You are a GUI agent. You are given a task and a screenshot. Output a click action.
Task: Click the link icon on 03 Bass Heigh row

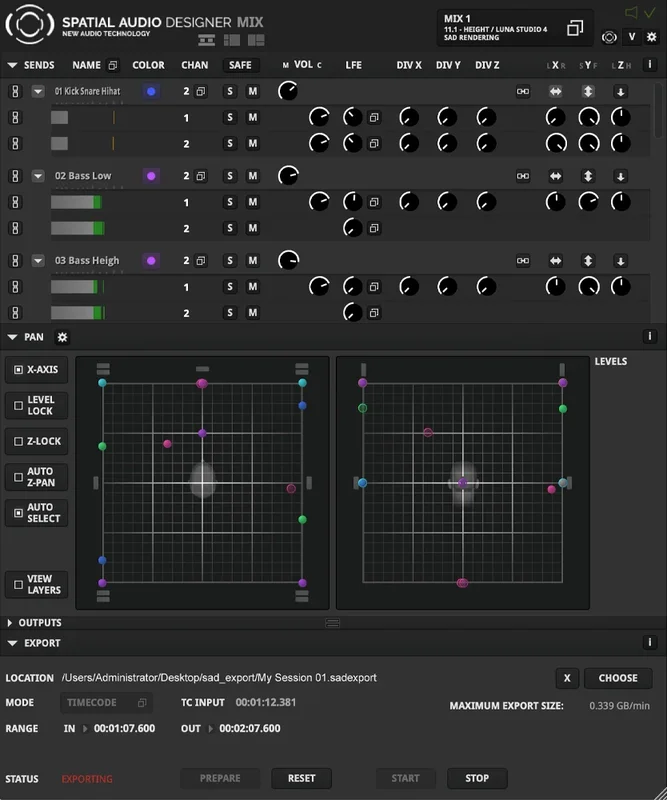[523, 261]
